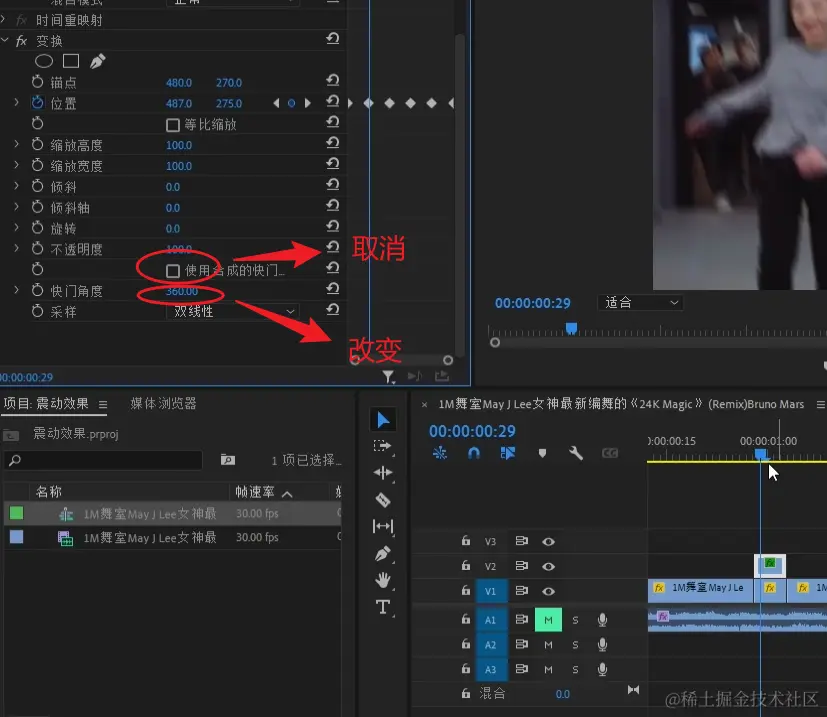The width and height of the screenshot is (827, 717).
Task: Unmute track A1 with the M button
Action: (x=549, y=620)
